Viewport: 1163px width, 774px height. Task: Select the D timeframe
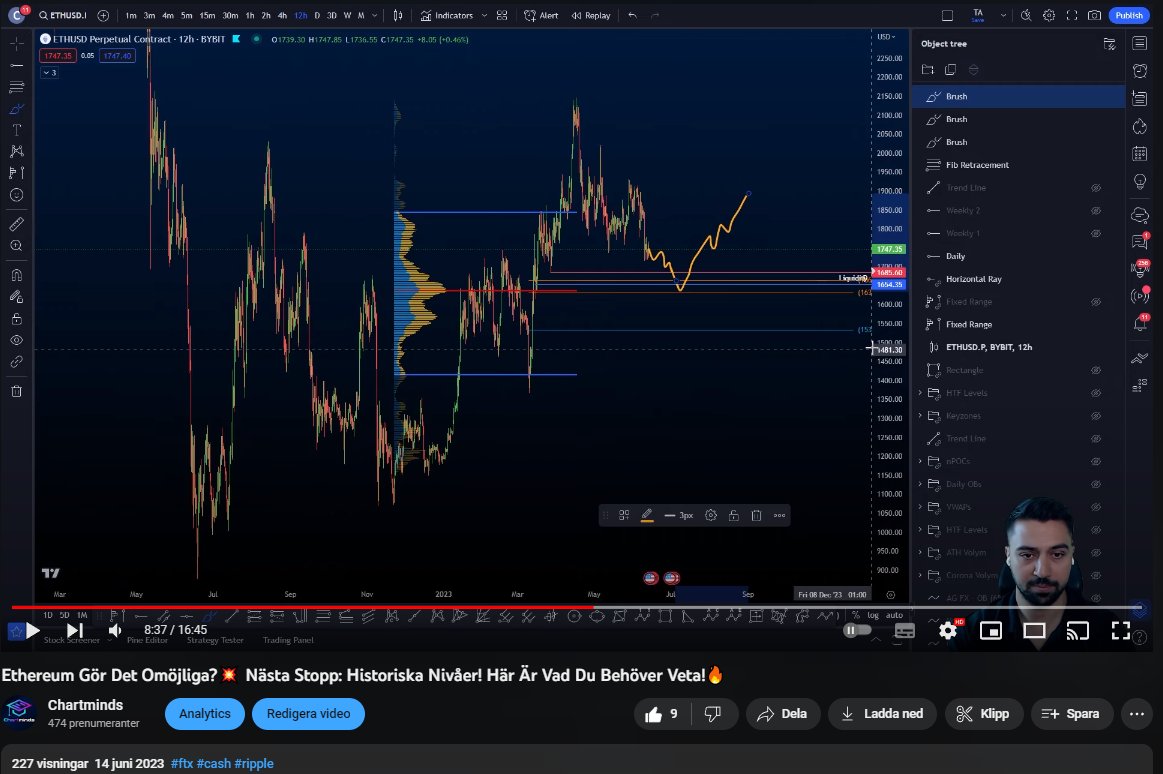317,16
